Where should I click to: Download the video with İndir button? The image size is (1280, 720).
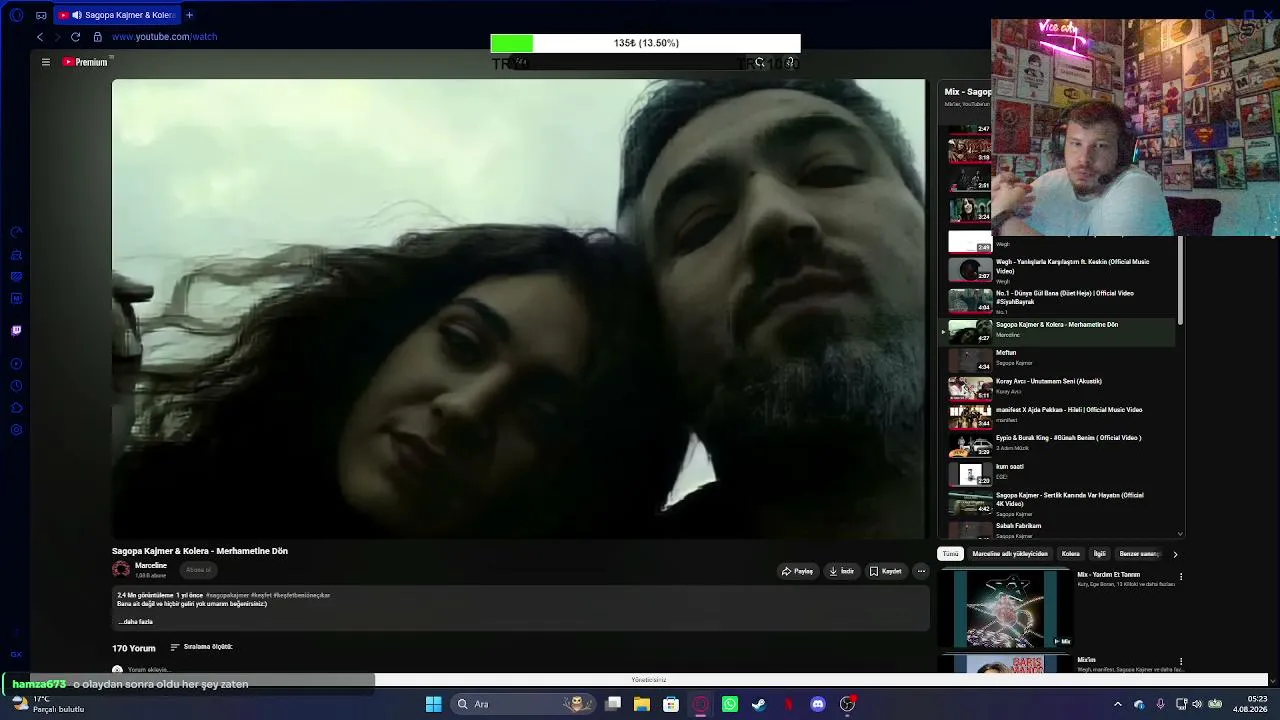842,571
